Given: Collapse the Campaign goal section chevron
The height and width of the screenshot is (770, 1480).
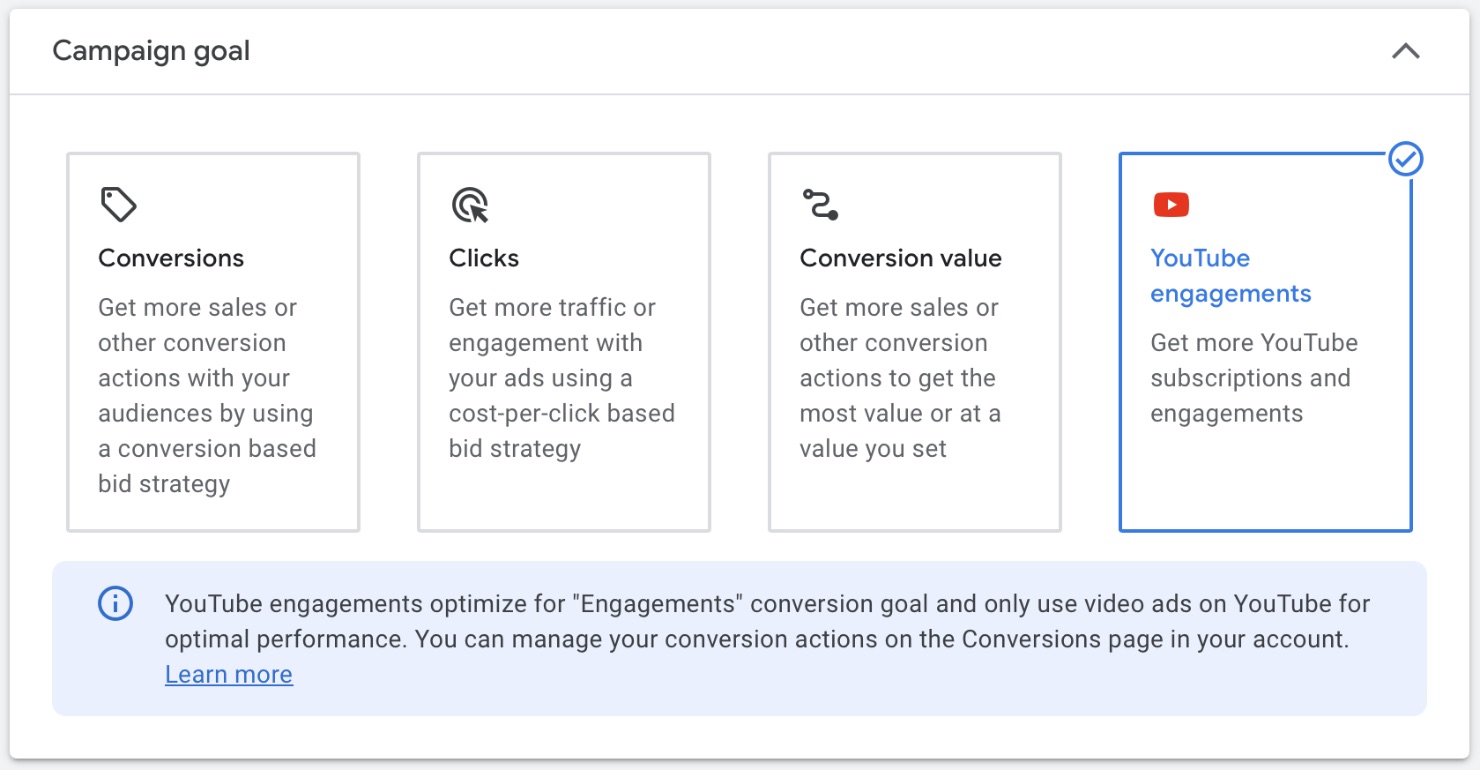Looking at the screenshot, I should point(1405,51).
